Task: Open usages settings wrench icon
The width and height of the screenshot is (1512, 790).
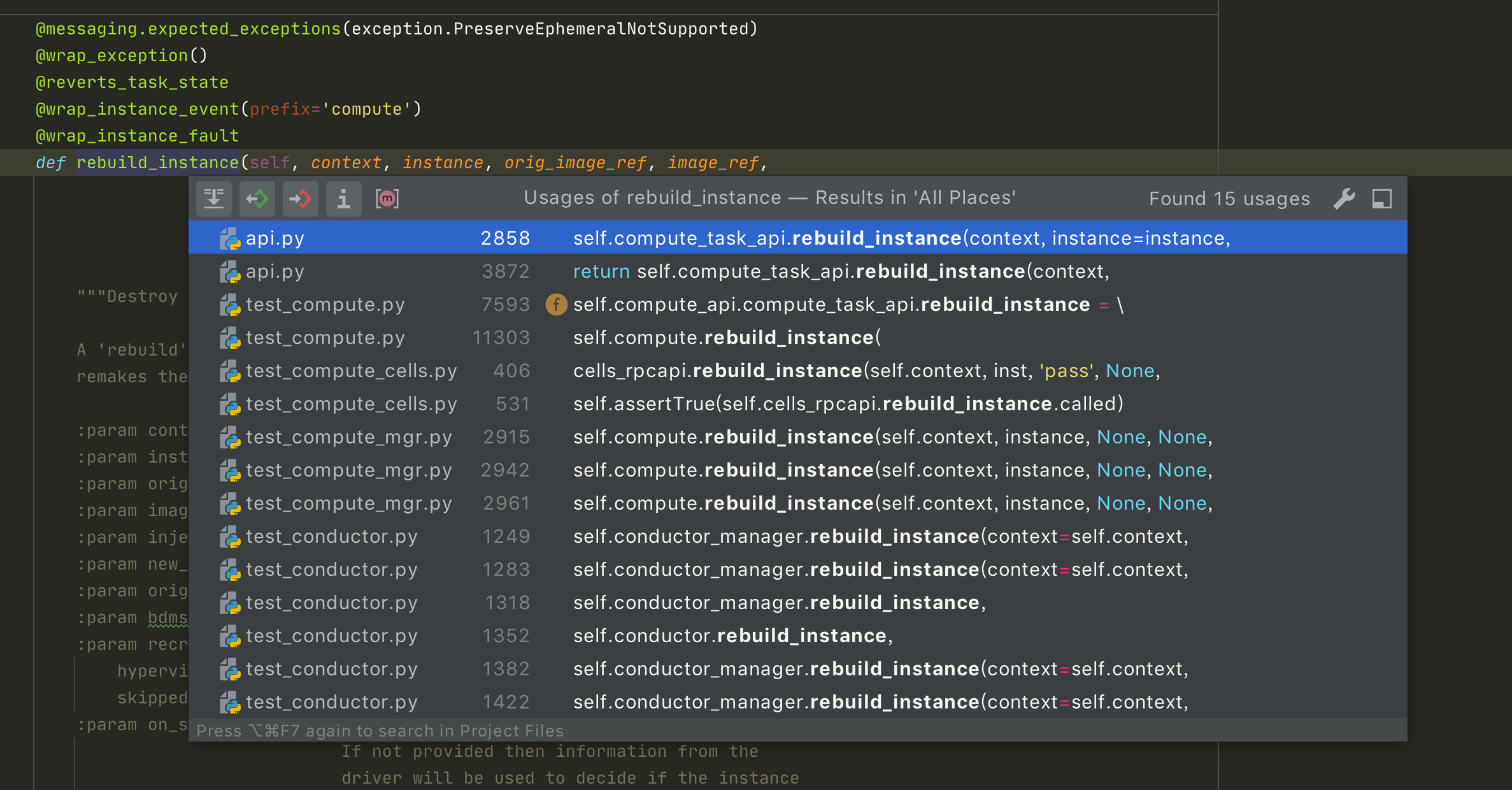Action: 1344,199
